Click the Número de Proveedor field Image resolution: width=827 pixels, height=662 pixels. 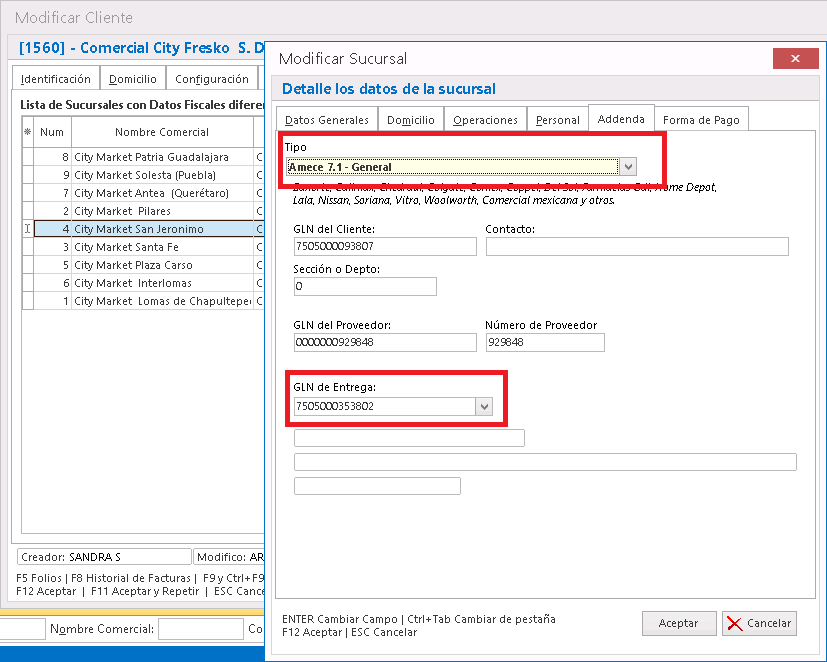[x=544, y=342]
